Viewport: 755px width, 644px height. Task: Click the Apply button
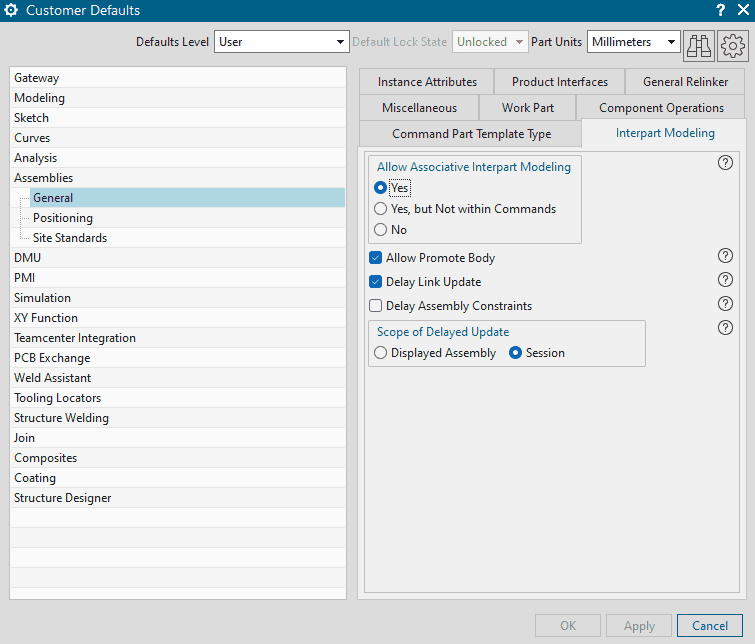(639, 626)
